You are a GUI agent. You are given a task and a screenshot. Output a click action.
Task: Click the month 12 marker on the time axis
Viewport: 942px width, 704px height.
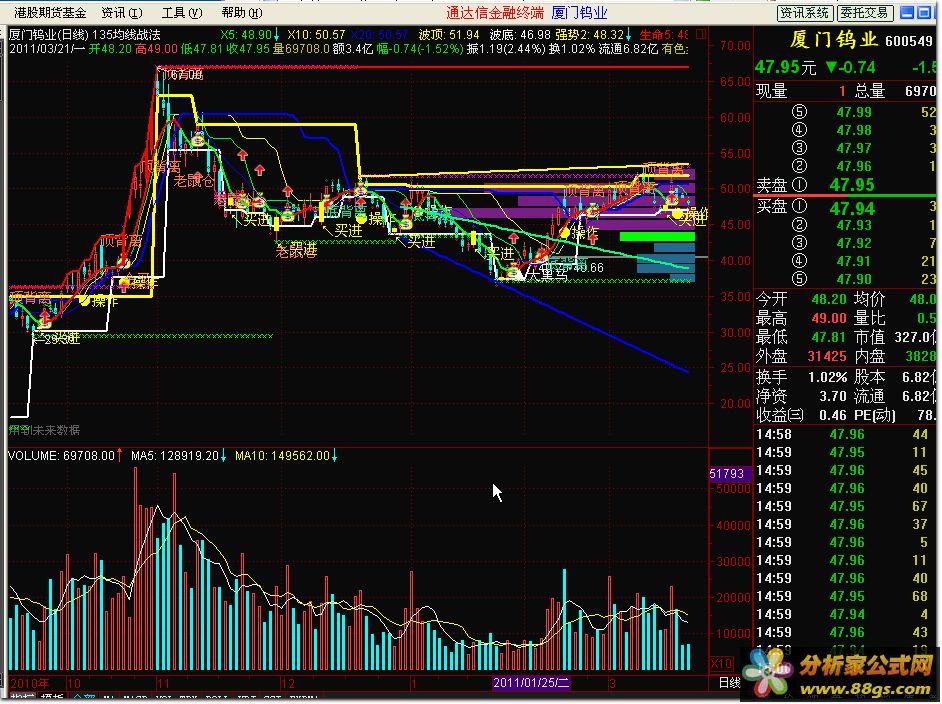point(288,684)
